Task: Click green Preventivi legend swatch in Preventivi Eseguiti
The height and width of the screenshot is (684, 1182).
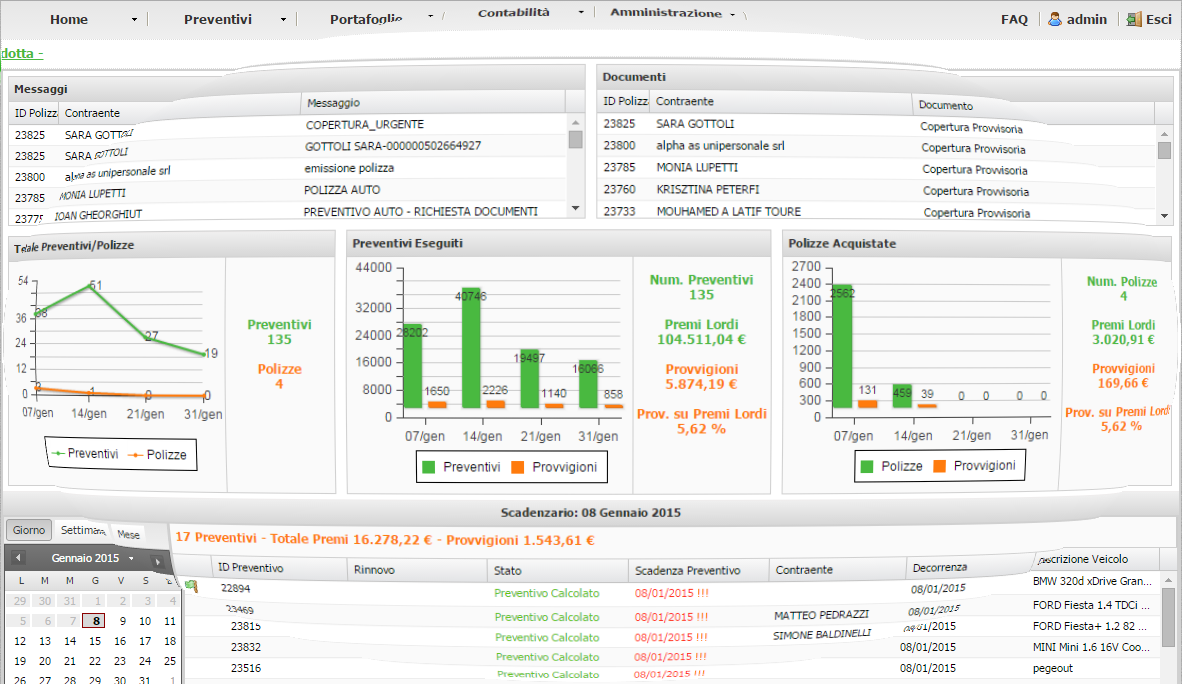Action: point(429,467)
